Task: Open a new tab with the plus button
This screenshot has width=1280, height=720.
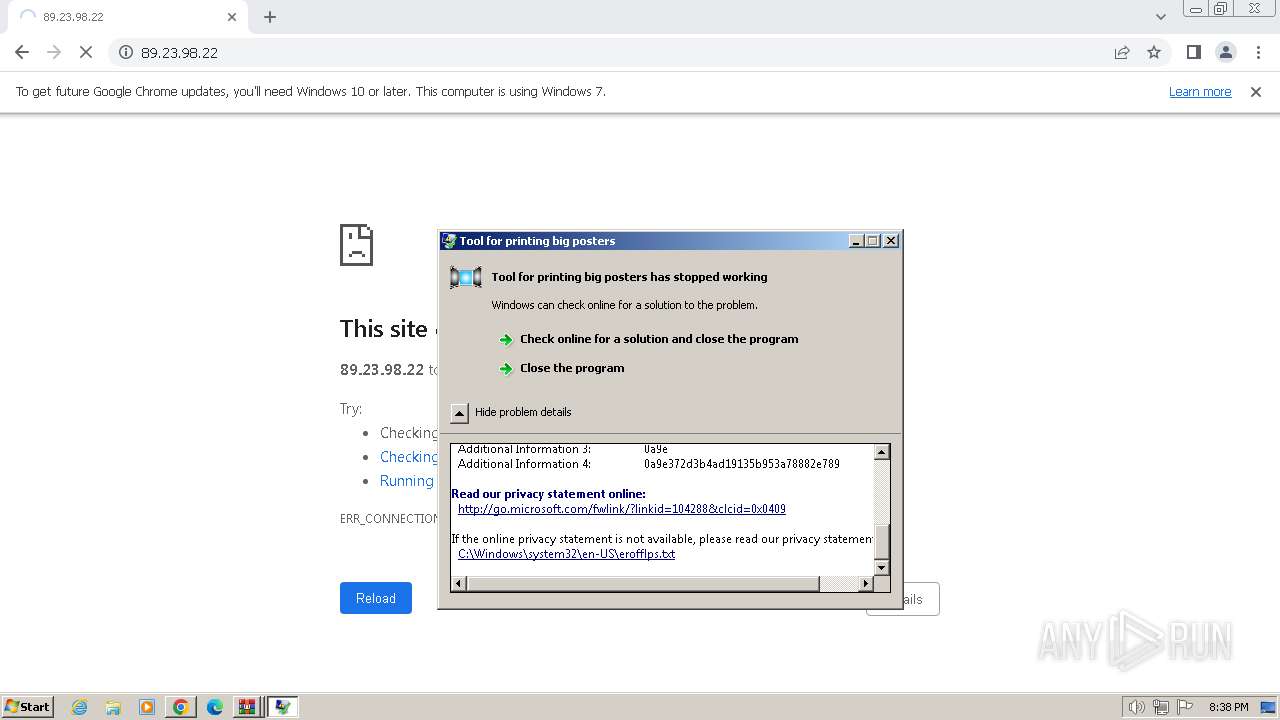Action: coord(270,17)
